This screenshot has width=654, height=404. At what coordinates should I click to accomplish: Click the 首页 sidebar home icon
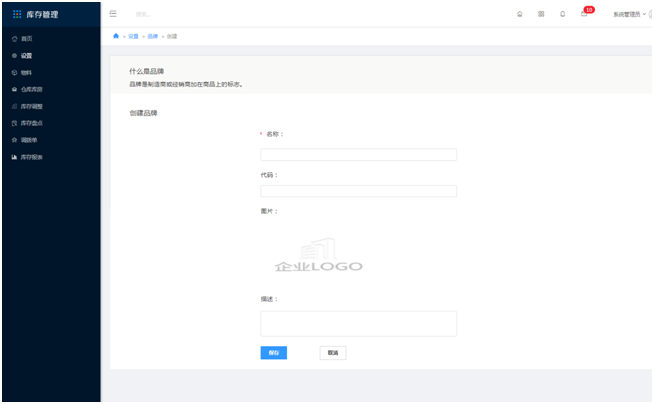[x=15, y=39]
